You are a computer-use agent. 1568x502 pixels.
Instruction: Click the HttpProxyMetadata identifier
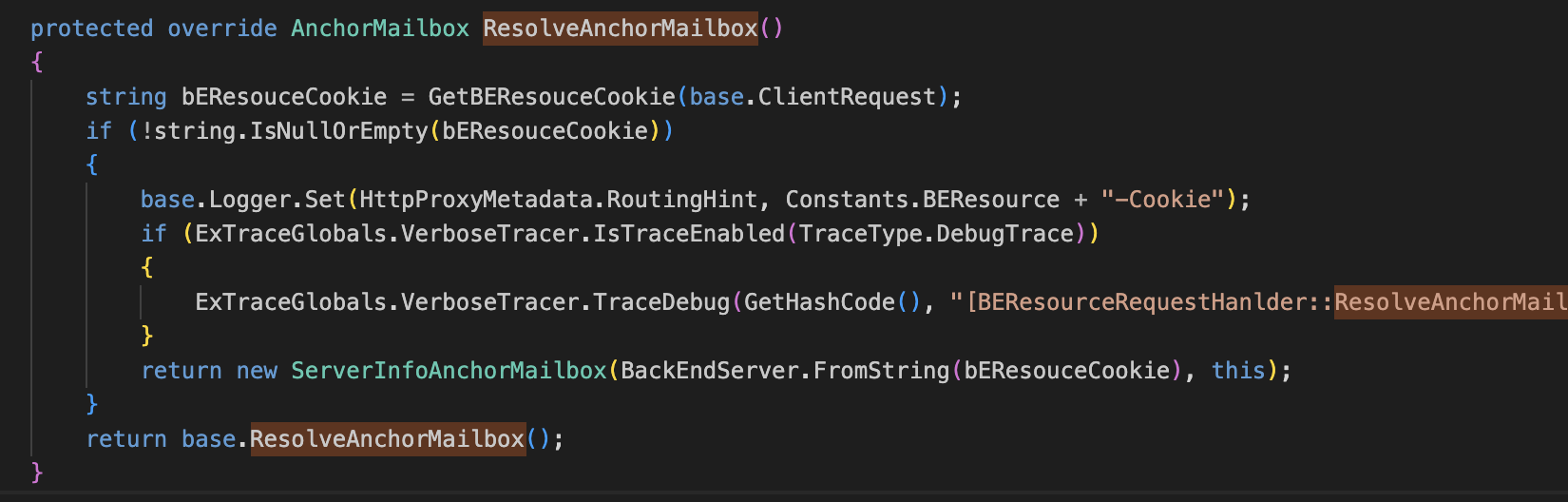coord(476,200)
